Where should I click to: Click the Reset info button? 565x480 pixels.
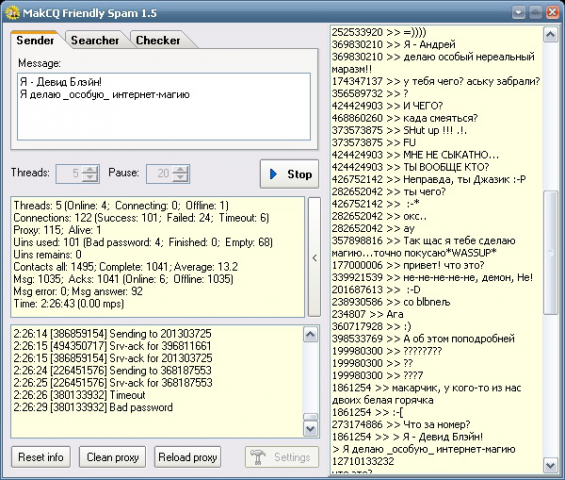(41, 457)
